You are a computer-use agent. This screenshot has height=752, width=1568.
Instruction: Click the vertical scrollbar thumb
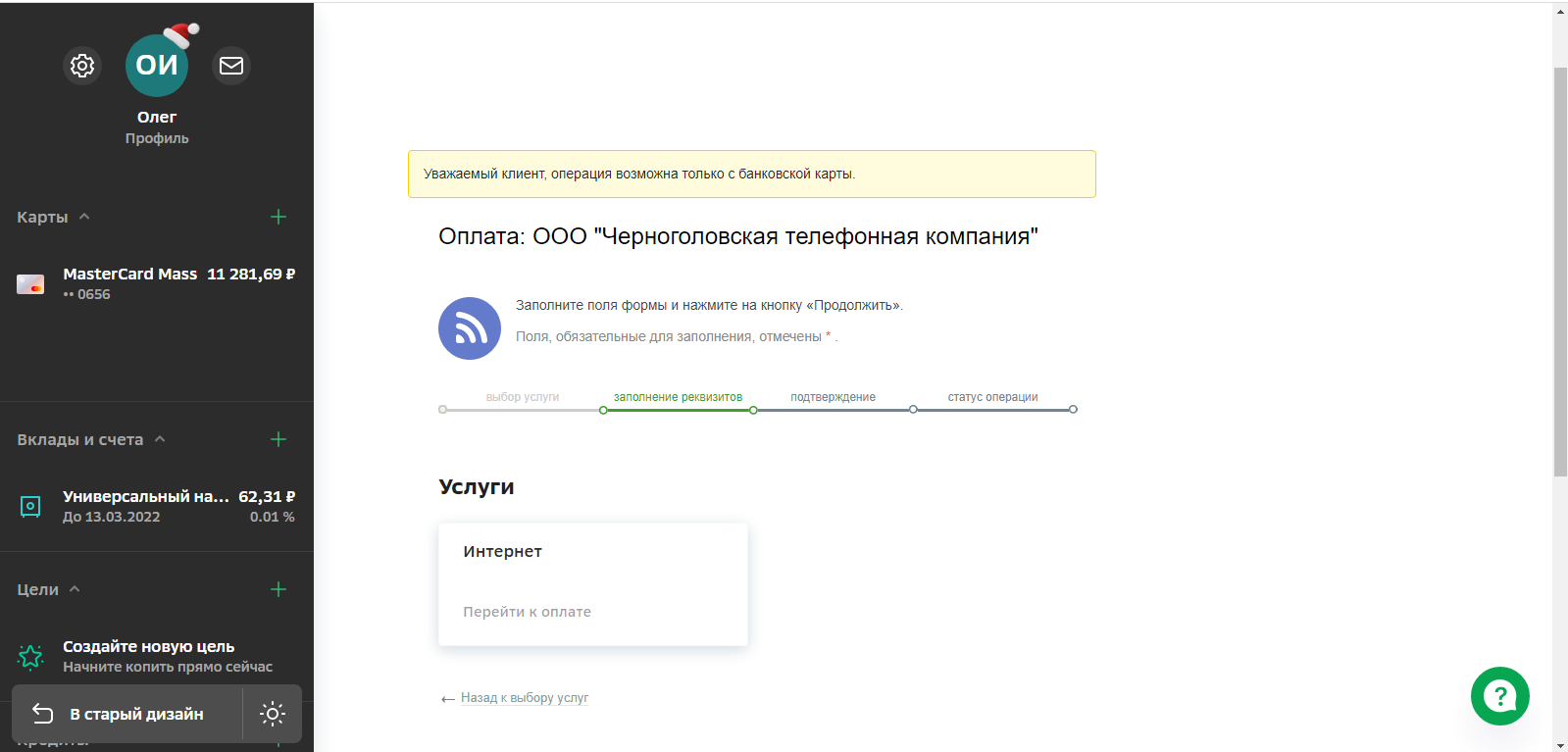pos(1560,272)
